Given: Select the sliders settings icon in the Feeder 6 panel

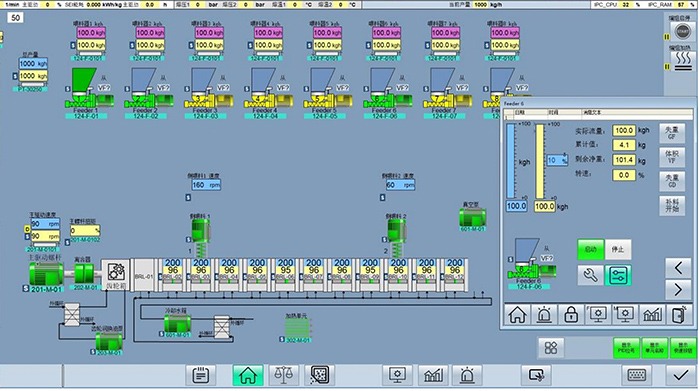Looking at the screenshot, I should click(618, 275).
